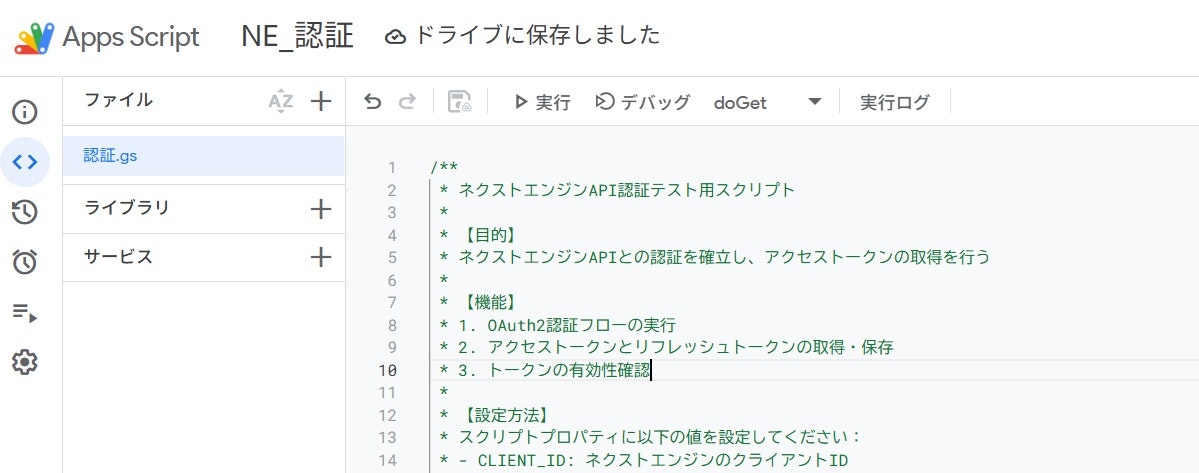Rename the project title NE_認証
This screenshot has height=473, width=1199.
297,37
